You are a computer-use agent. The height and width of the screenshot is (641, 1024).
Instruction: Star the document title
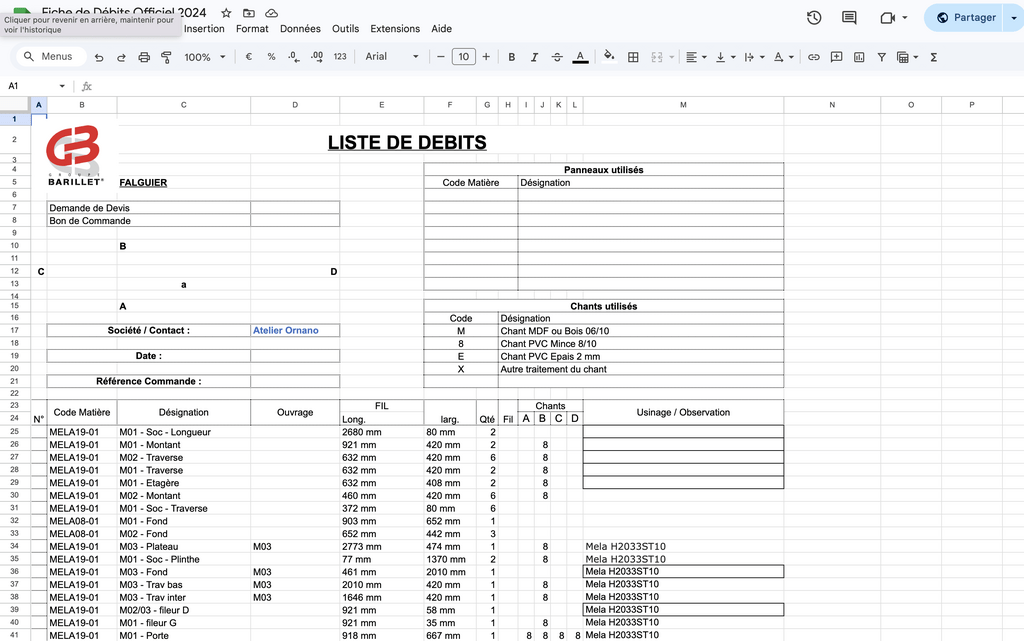click(x=226, y=12)
